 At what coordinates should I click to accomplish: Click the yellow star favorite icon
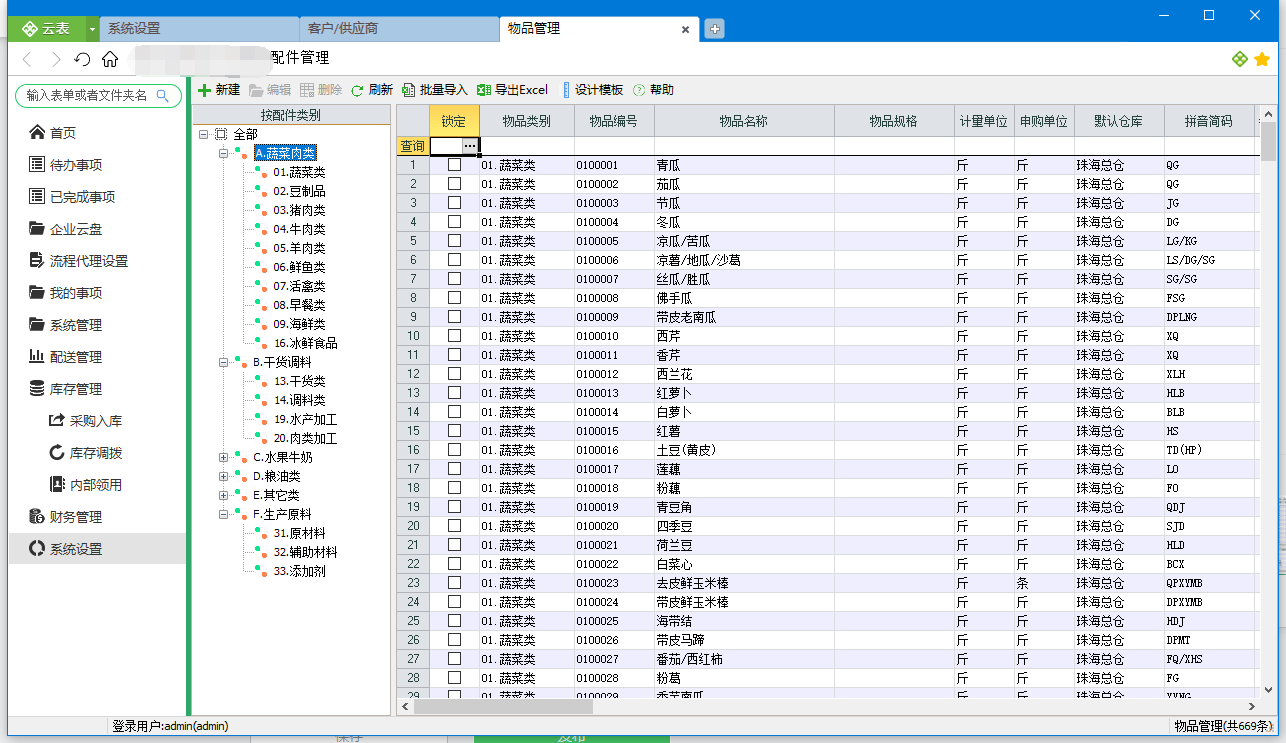pyautogui.click(x=1262, y=59)
